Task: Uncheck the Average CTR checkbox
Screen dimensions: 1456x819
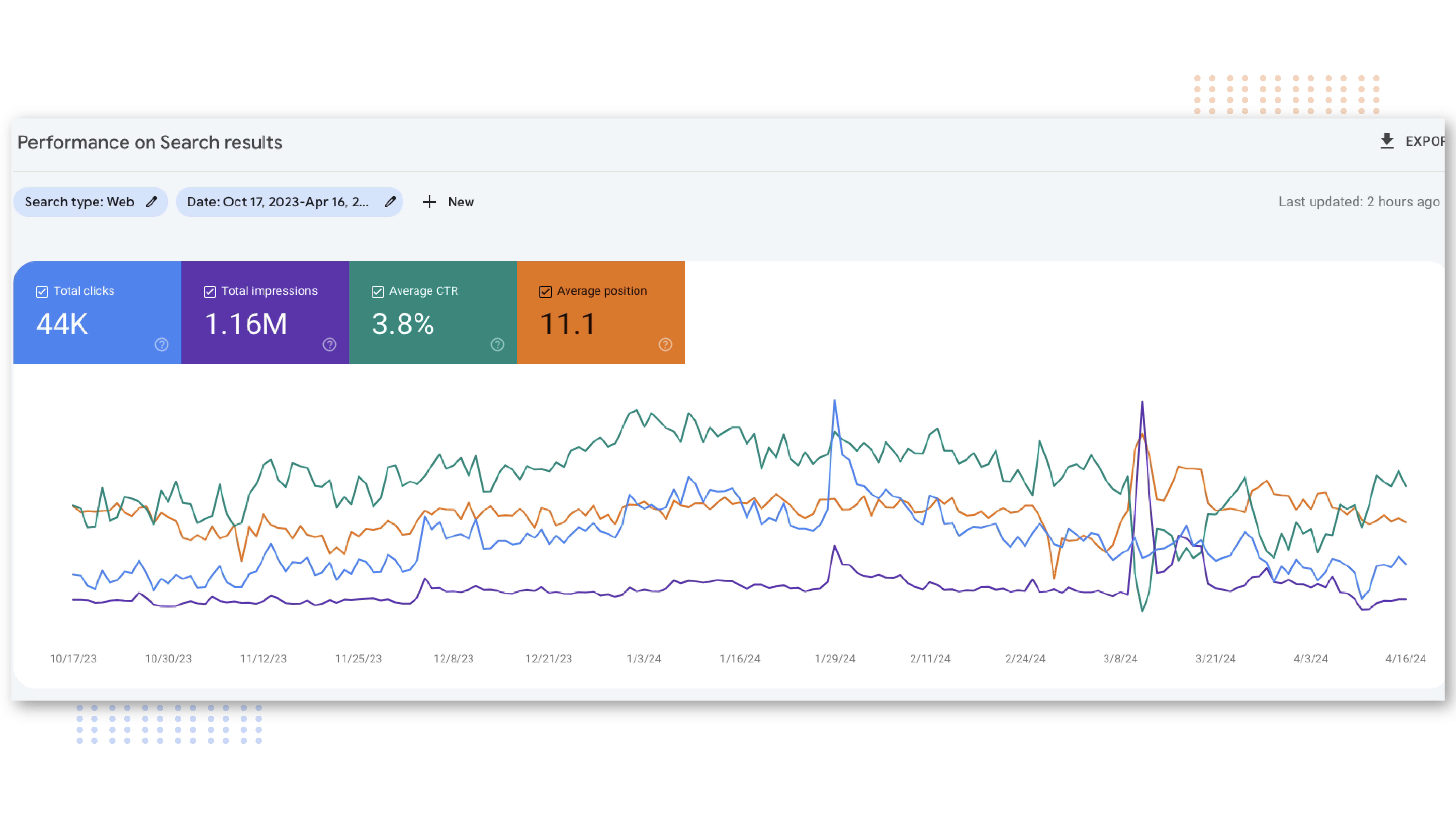Action: pyautogui.click(x=378, y=292)
